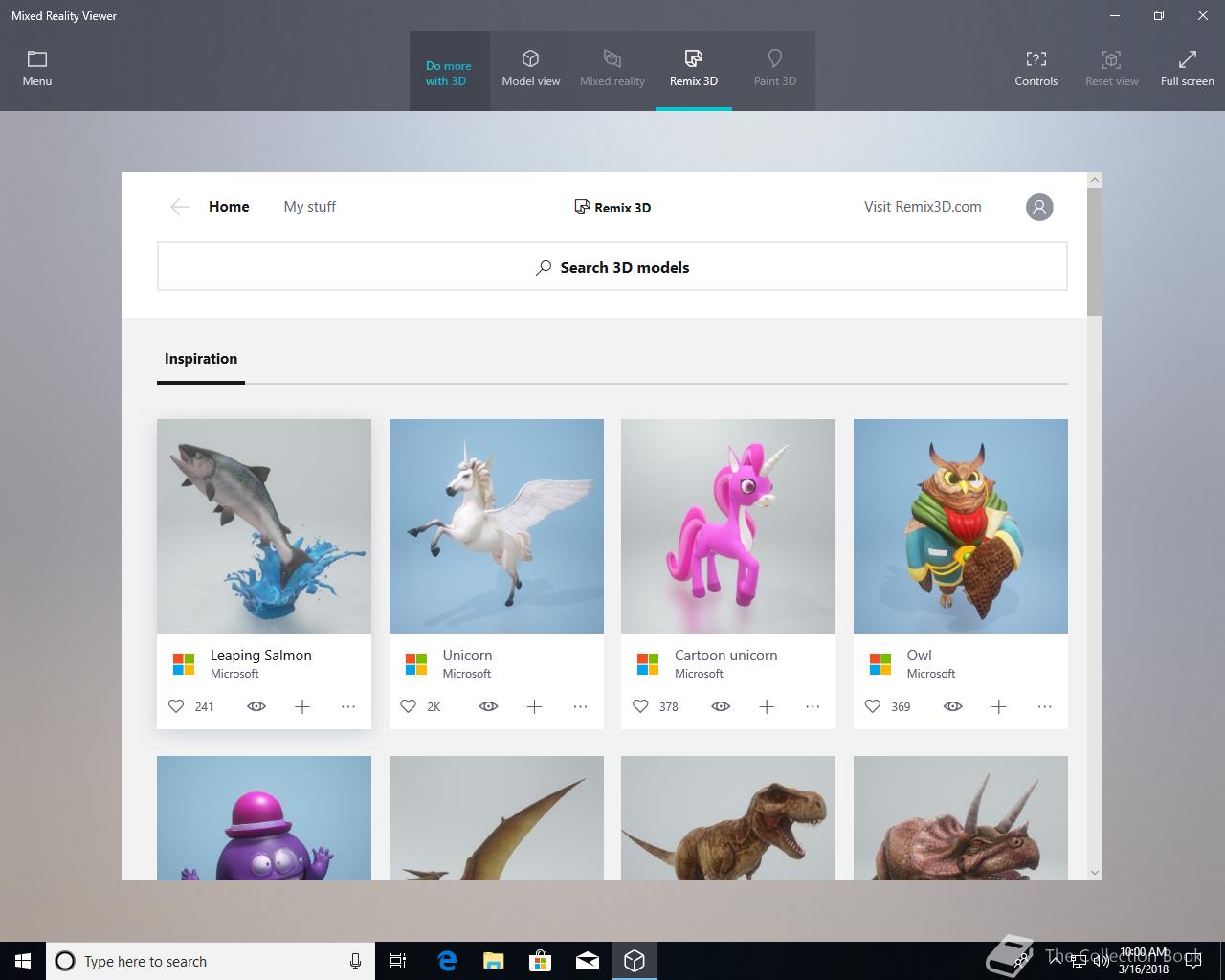Click Do more with 3D
The image size is (1225, 980).
coord(449,74)
